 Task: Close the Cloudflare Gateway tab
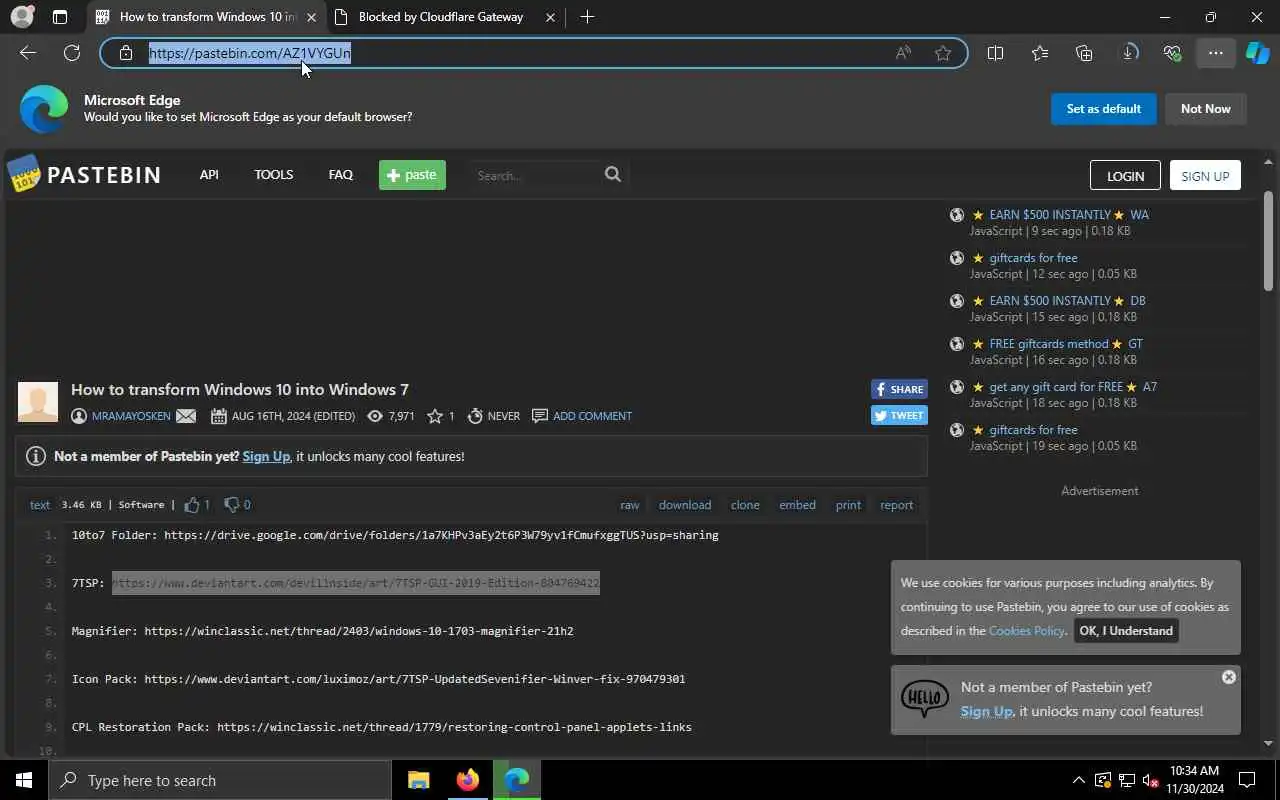[x=550, y=17]
